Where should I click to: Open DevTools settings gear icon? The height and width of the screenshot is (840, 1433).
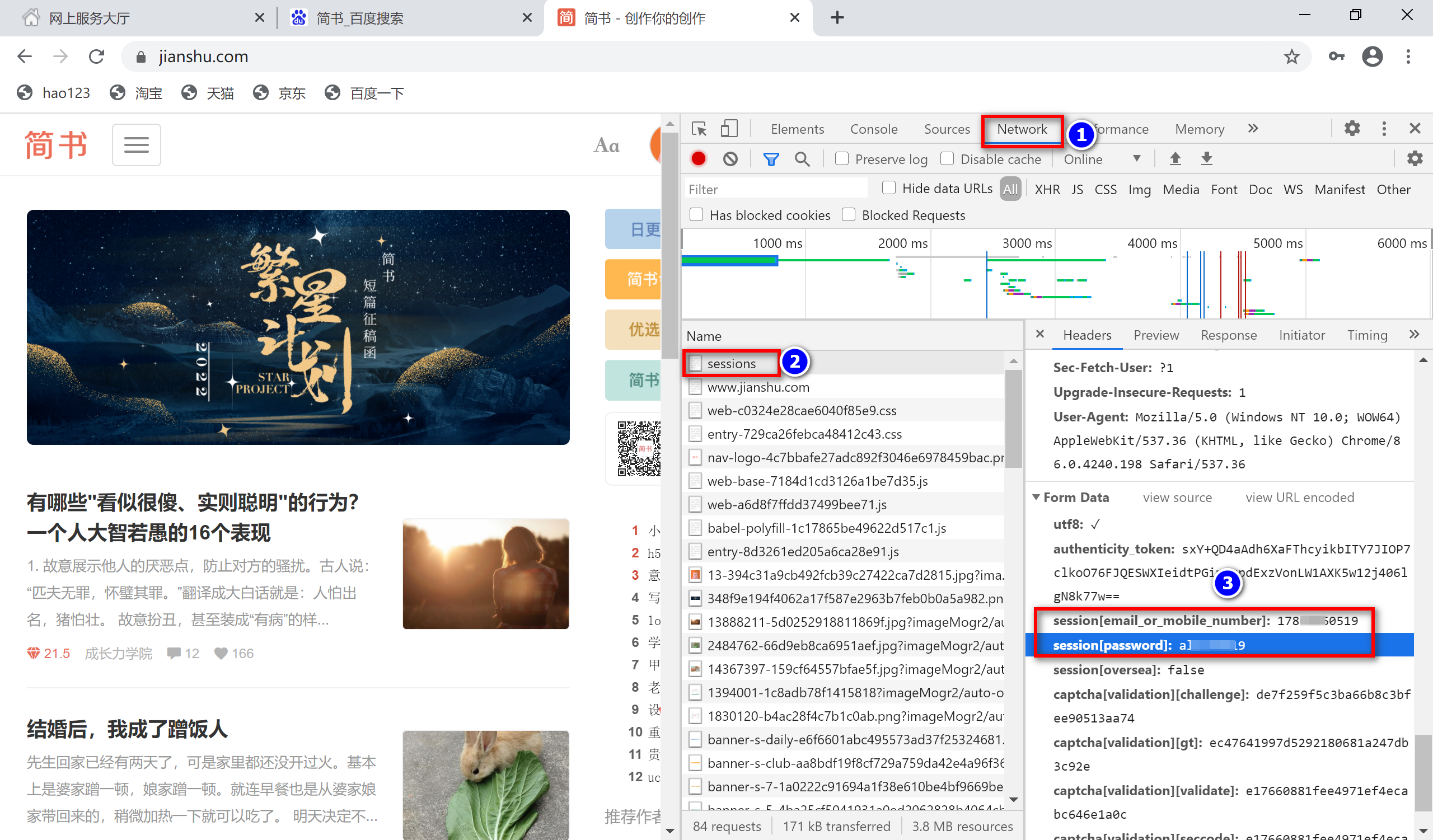[x=1352, y=129]
